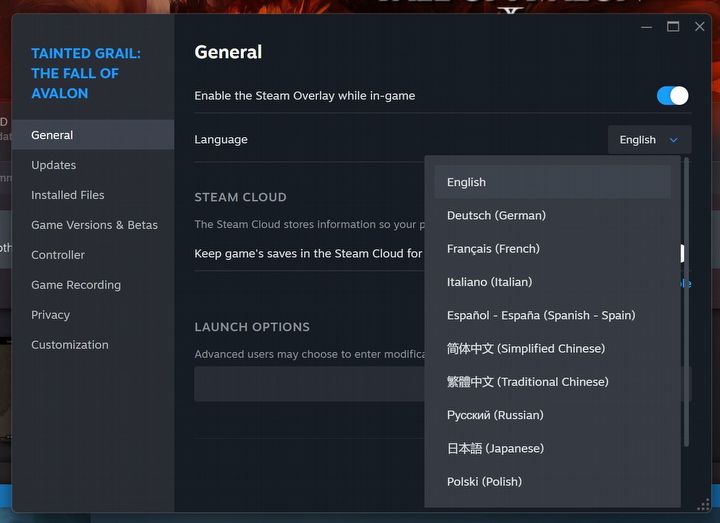
Task: Open Game Versions & Betas tab
Action: tap(94, 225)
